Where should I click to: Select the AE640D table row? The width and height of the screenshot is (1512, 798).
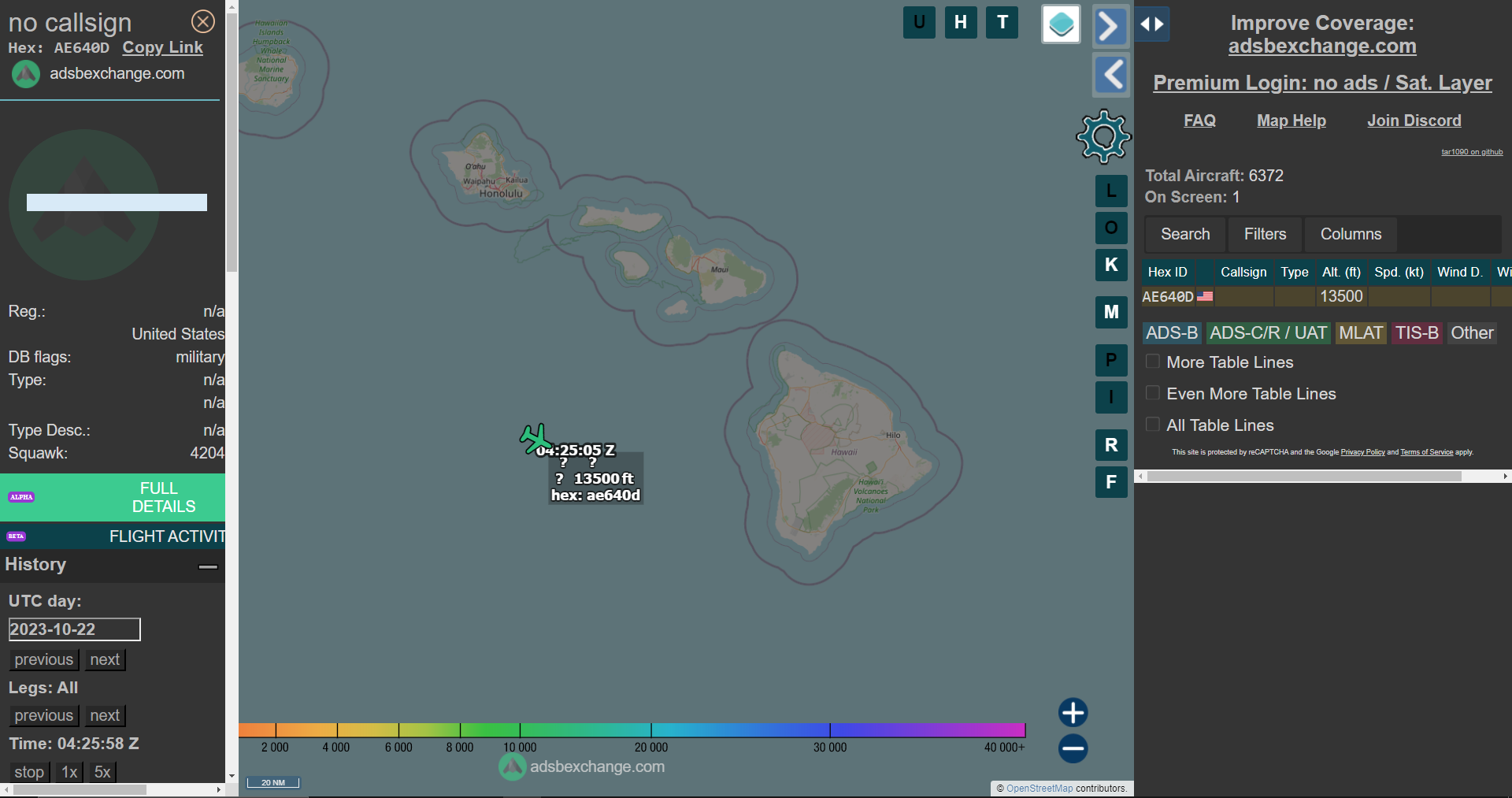tap(1326, 296)
